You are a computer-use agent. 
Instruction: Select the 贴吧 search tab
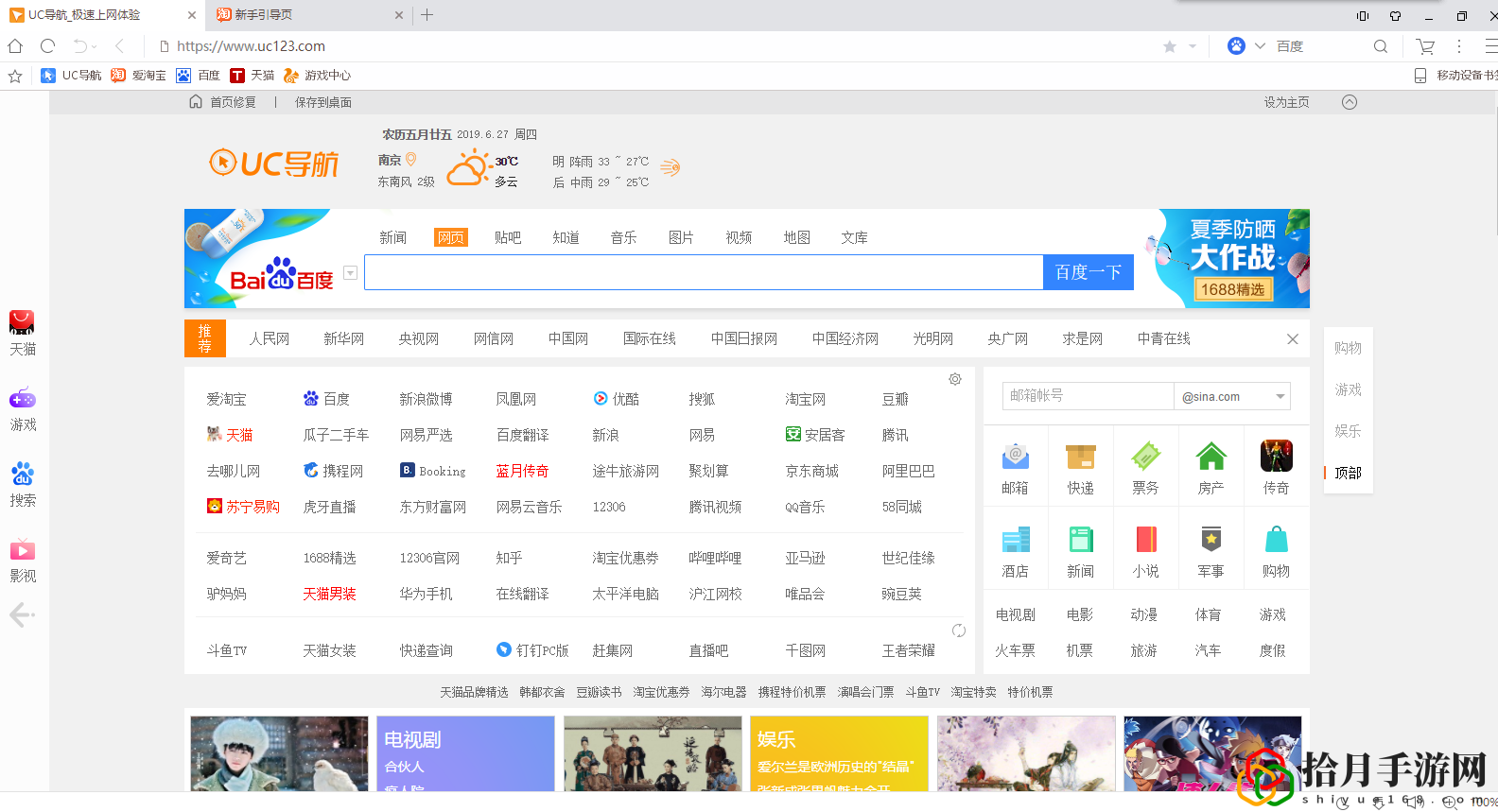point(508,237)
